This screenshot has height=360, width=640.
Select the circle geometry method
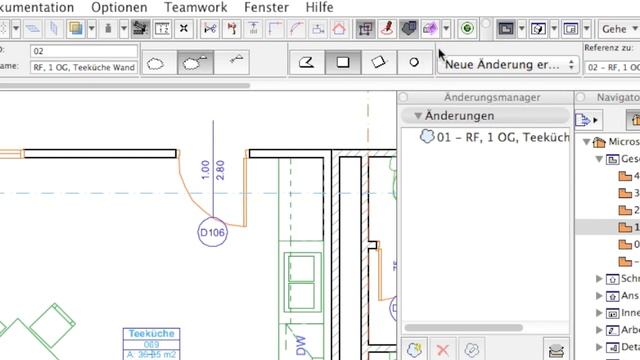414,62
